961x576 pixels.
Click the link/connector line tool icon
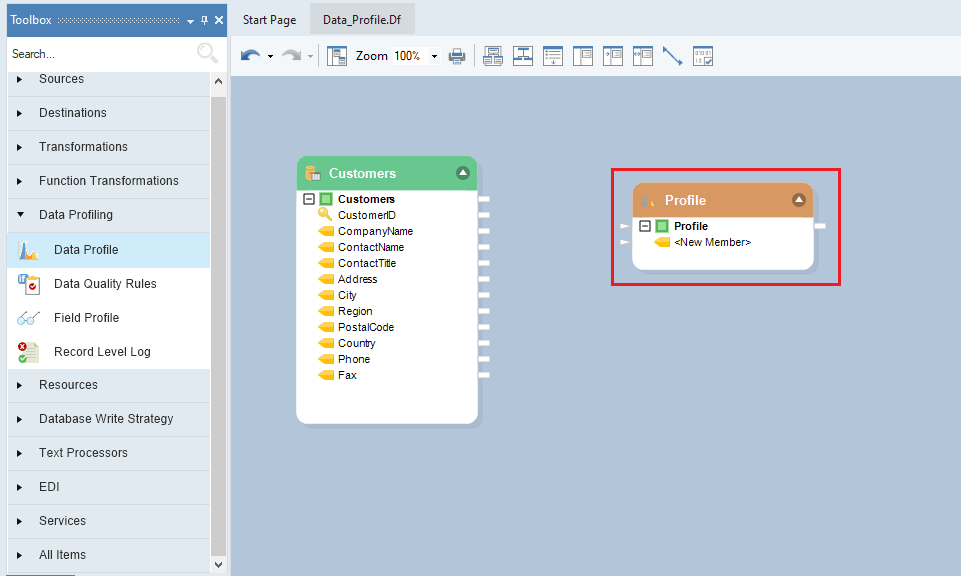[x=672, y=56]
